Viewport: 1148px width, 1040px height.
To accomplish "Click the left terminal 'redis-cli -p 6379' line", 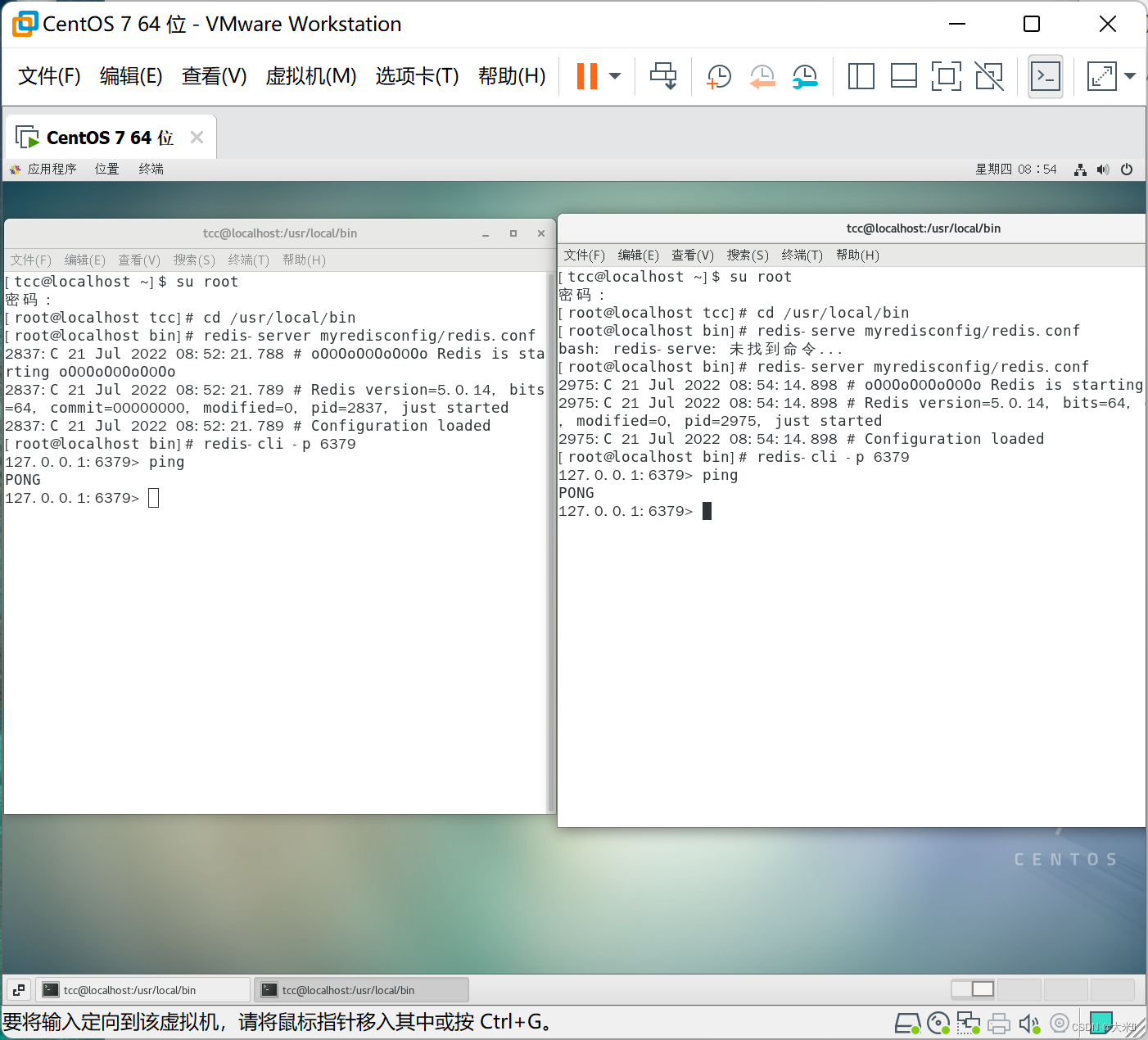I will tap(180, 444).
